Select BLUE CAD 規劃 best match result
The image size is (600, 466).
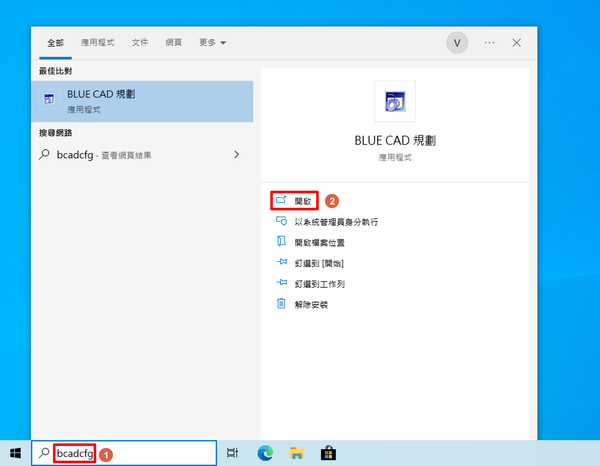[142, 101]
